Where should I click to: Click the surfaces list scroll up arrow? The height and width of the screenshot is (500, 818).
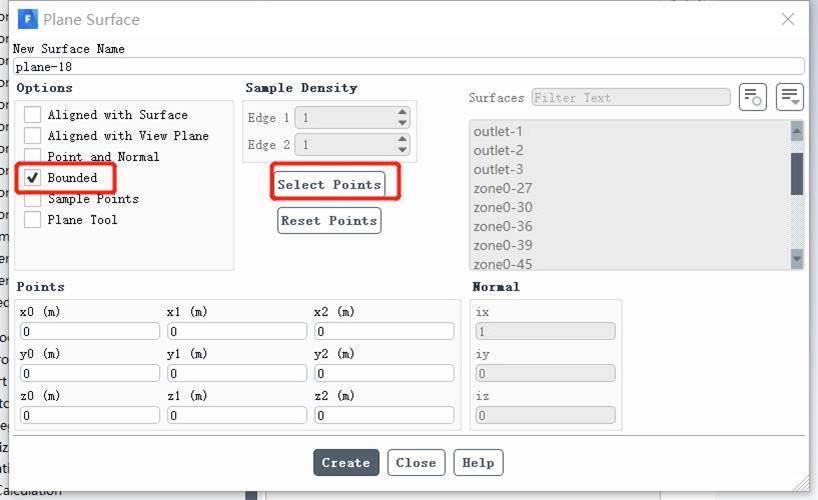click(x=797, y=131)
